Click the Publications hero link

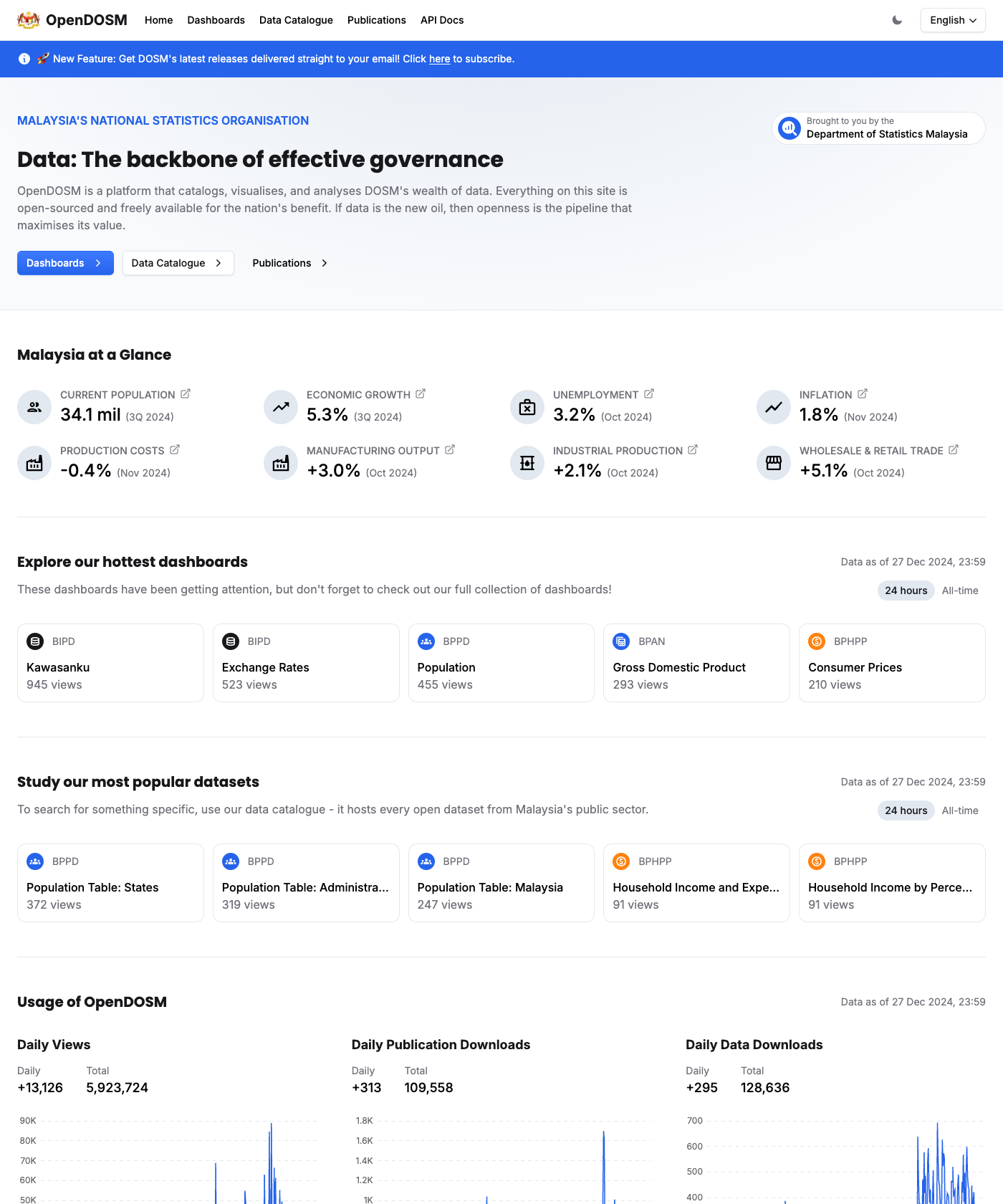click(x=290, y=263)
